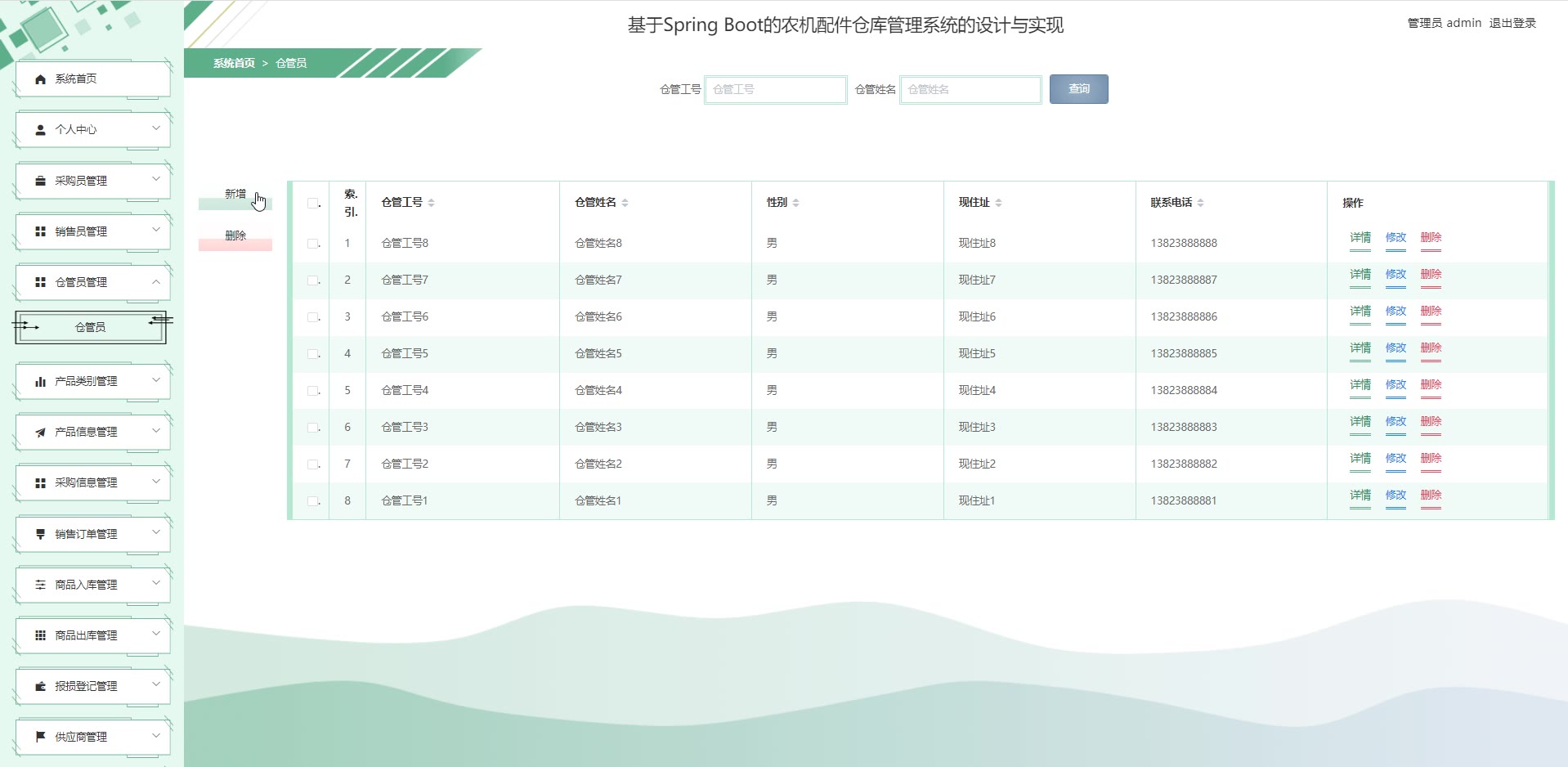Check the row for 仓管工号8
Viewport: 1568px width, 767px height.
point(312,244)
